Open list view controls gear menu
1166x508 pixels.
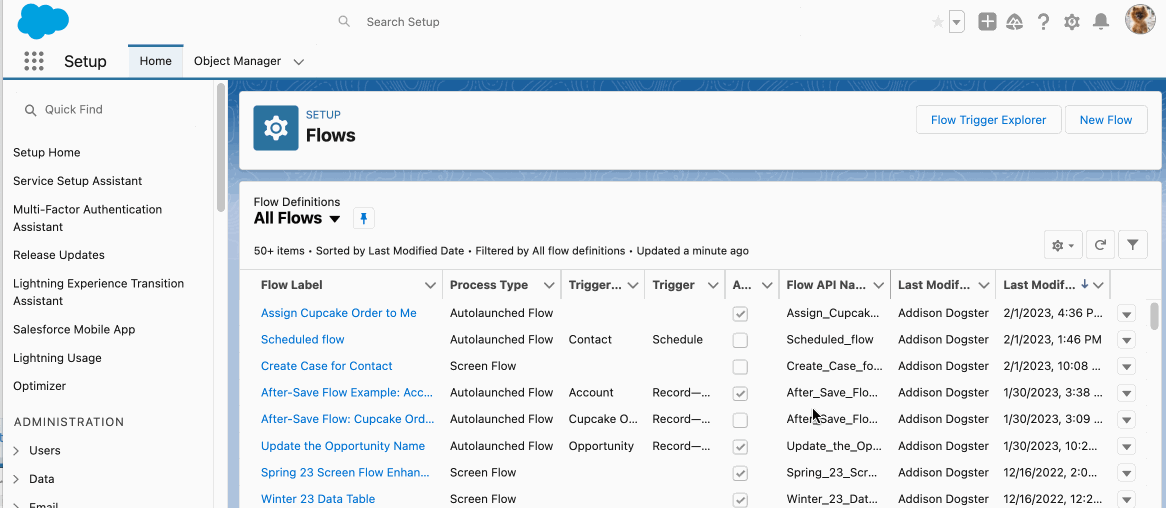tap(1063, 244)
